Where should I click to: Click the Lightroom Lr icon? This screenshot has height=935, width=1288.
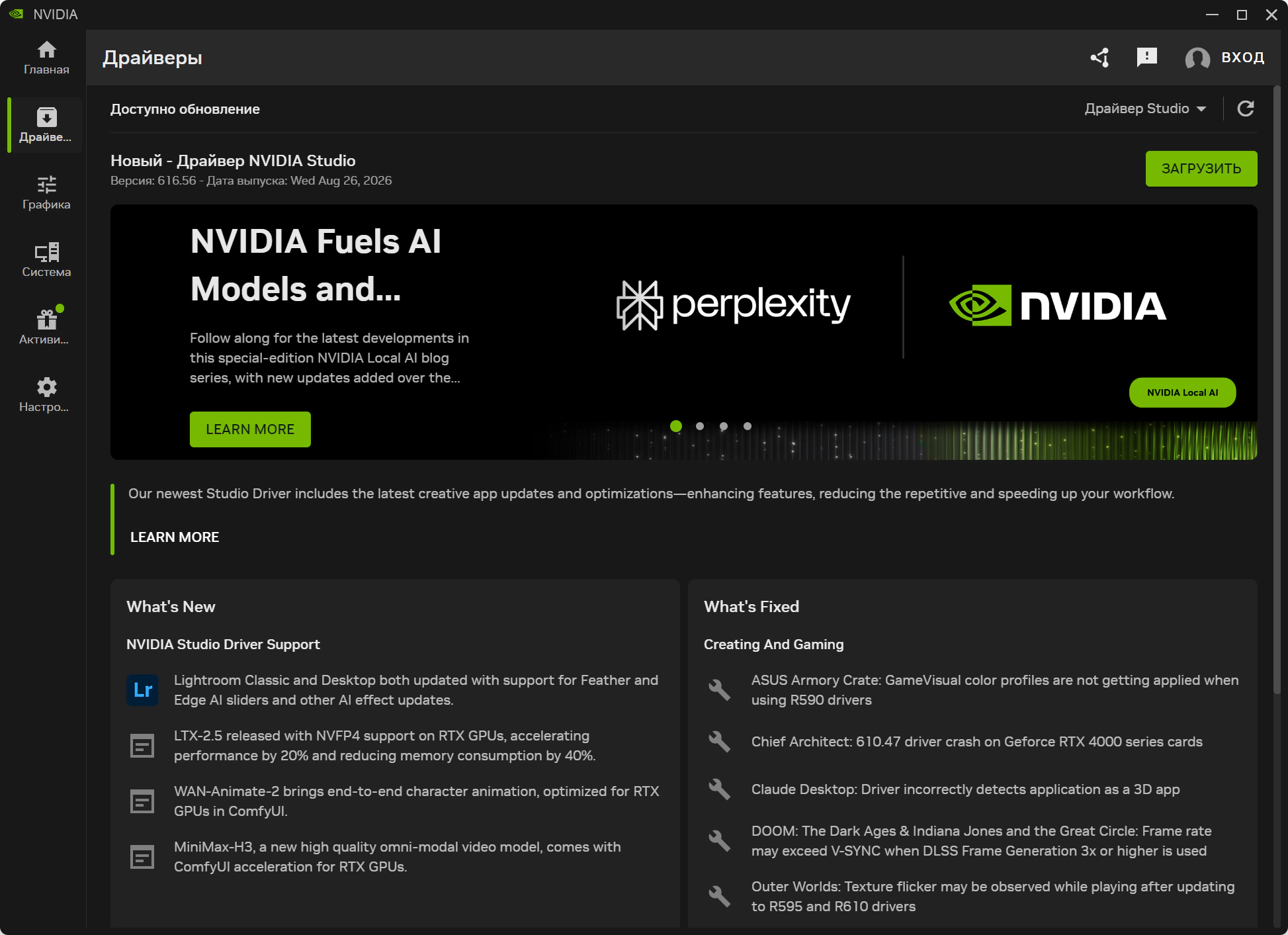pyautogui.click(x=142, y=690)
